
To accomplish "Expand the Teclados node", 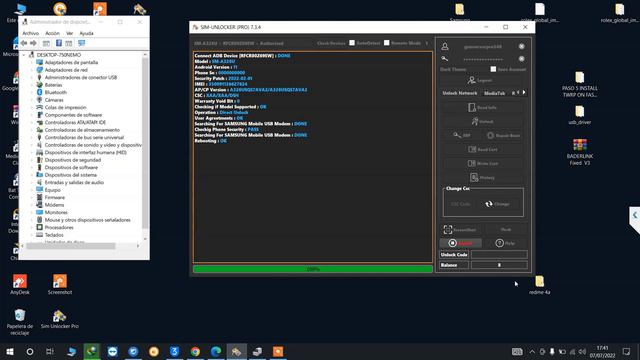I will pos(32,235).
